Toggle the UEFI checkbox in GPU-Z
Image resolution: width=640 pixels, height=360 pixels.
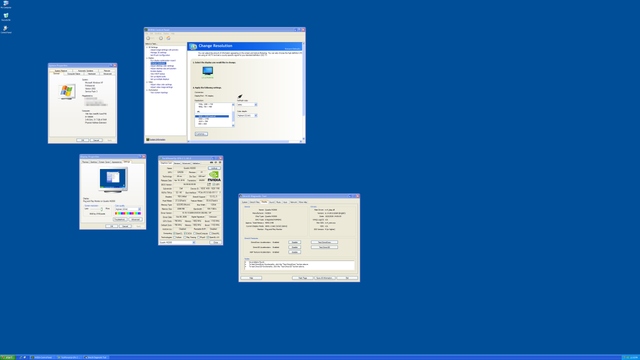[x=214, y=184]
